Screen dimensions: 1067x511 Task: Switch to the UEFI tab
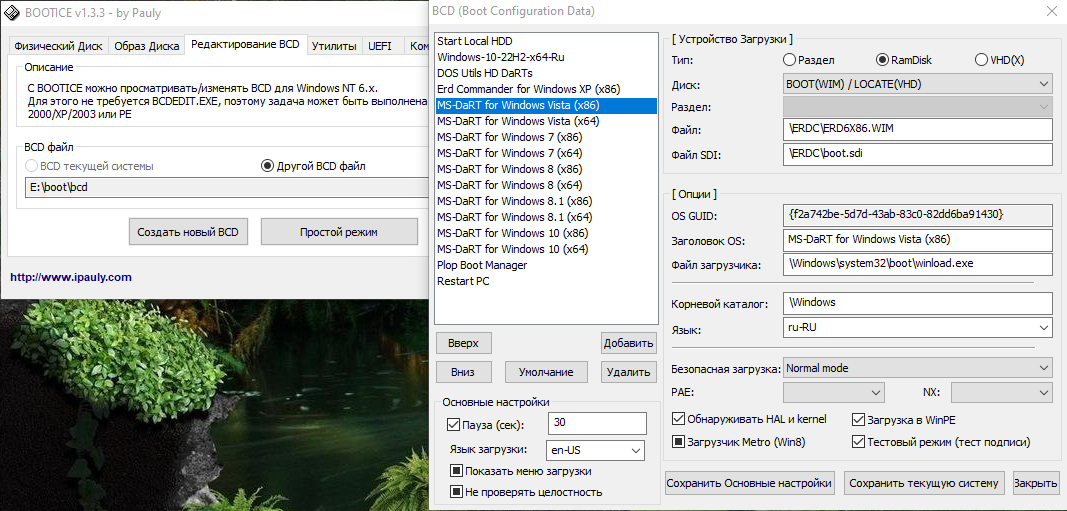(380, 46)
